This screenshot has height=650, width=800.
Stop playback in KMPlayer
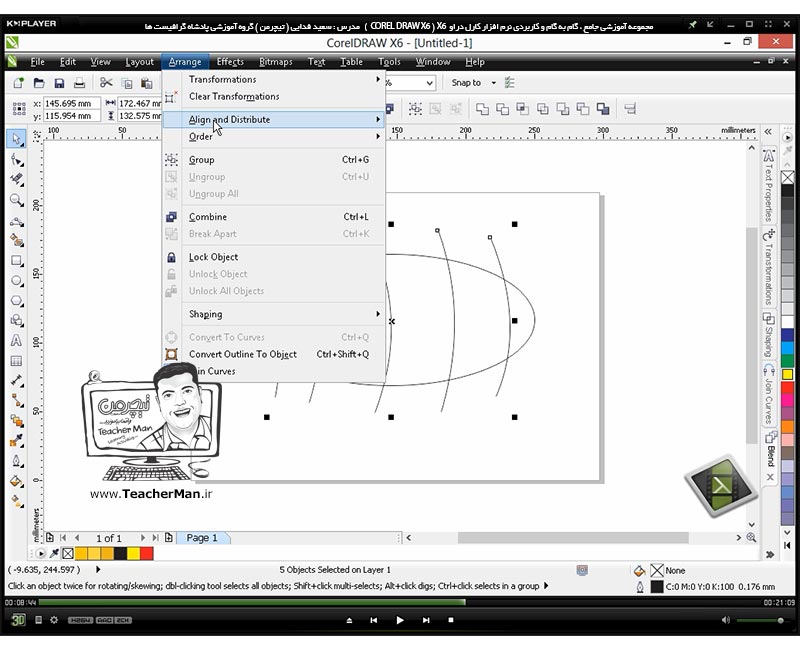pyautogui.click(x=451, y=620)
